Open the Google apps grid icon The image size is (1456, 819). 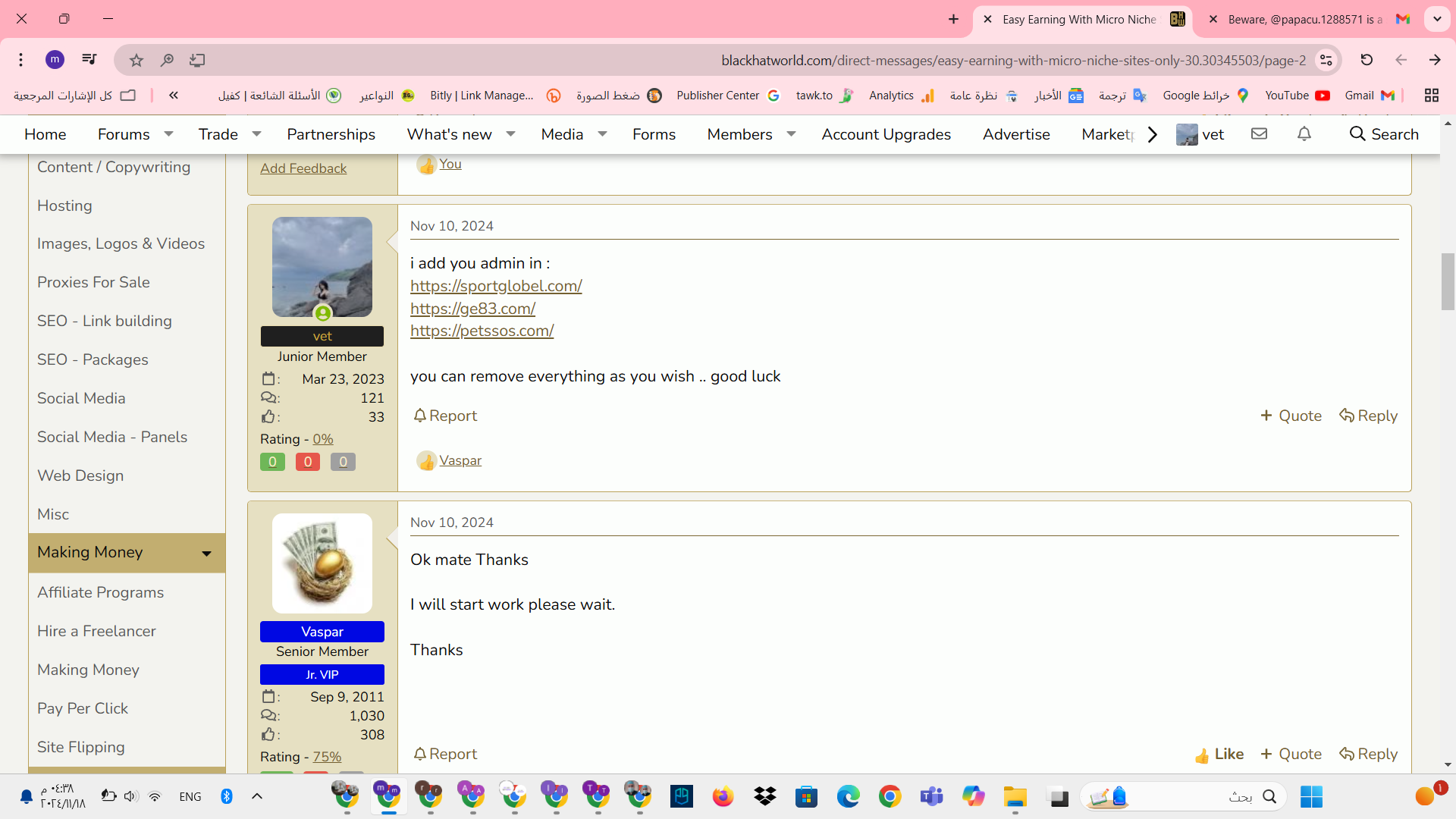click(1432, 96)
